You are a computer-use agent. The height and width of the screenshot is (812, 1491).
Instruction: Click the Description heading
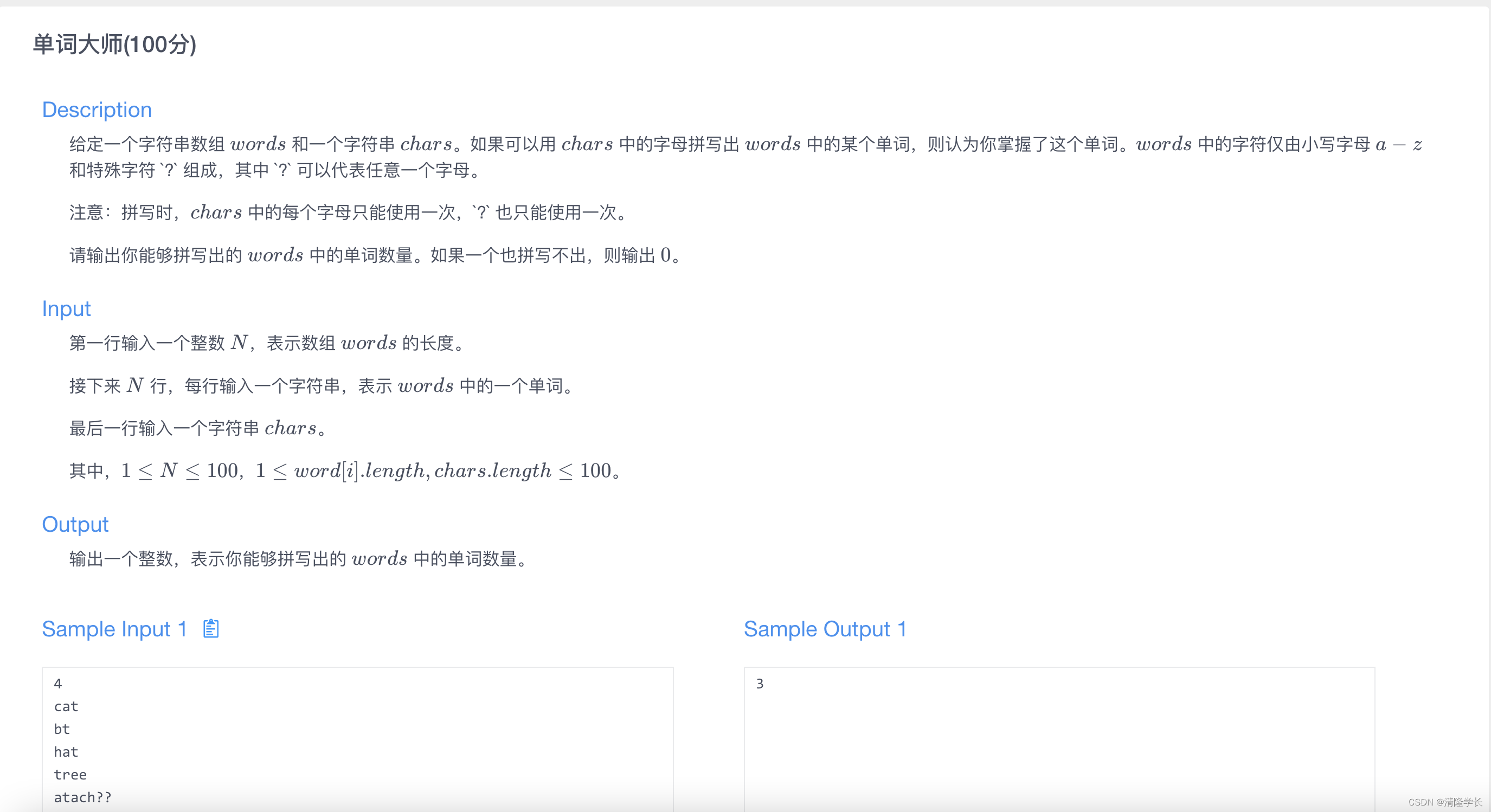click(97, 110)
